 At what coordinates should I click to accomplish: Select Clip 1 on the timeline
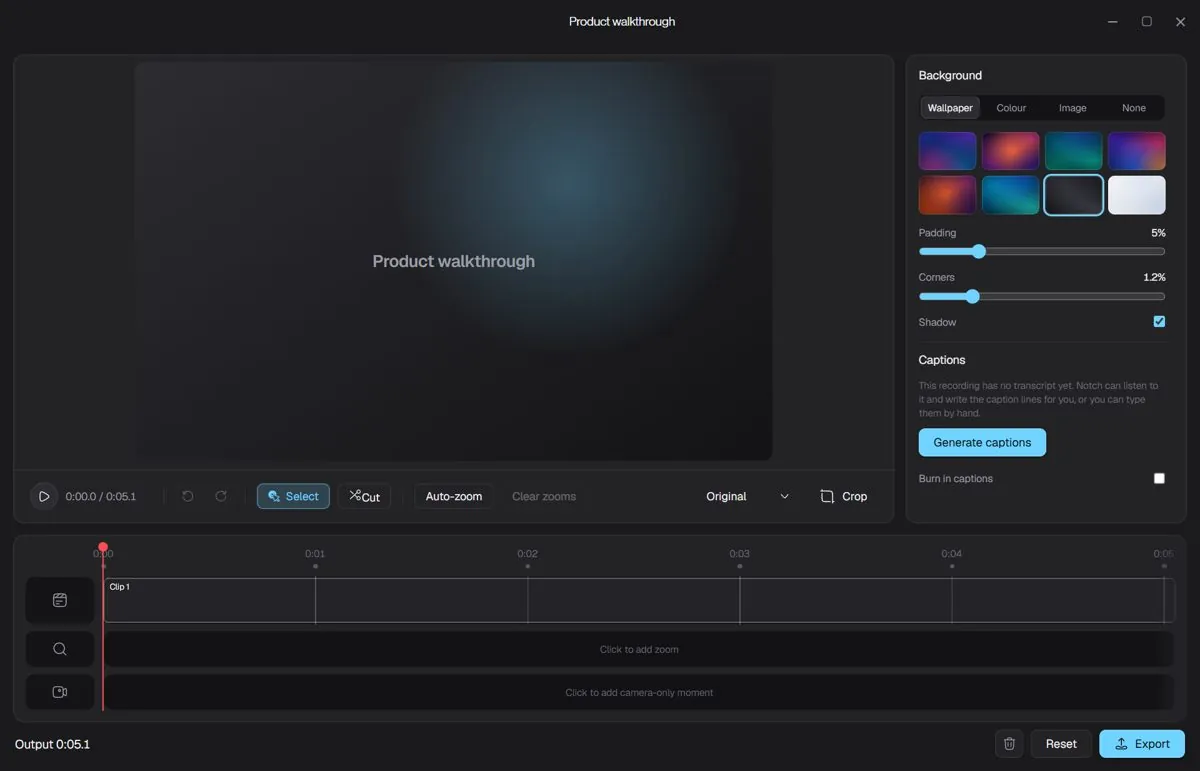coord(638,600)
